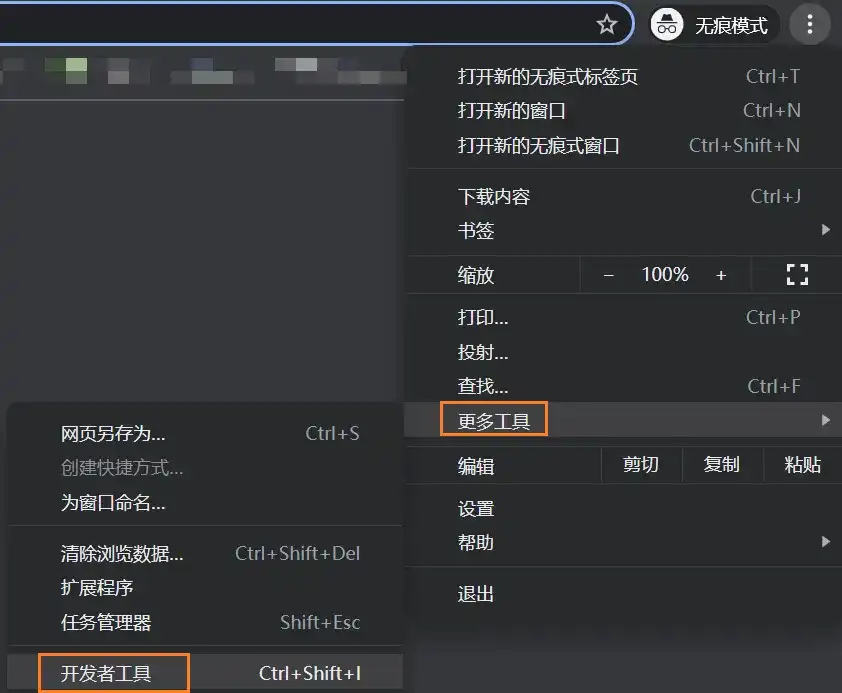
Task: Click the incognito mode icon
Action: coord(667,25)
